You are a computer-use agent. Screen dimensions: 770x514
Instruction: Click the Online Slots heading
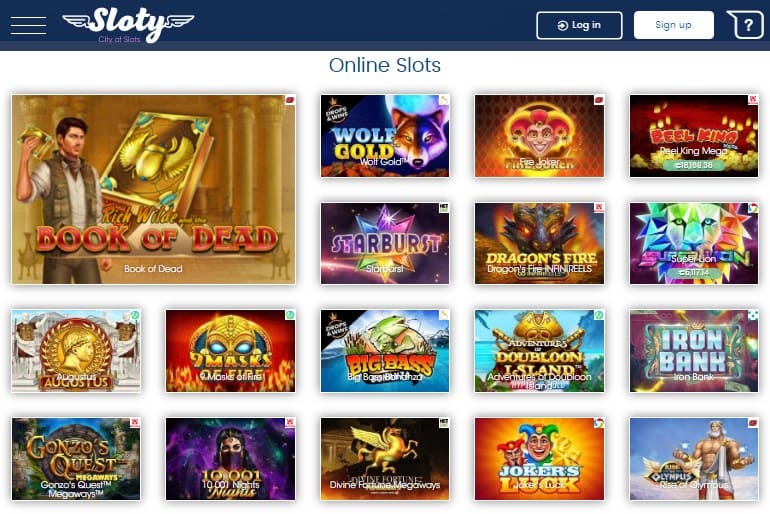[x=385, y=65]
